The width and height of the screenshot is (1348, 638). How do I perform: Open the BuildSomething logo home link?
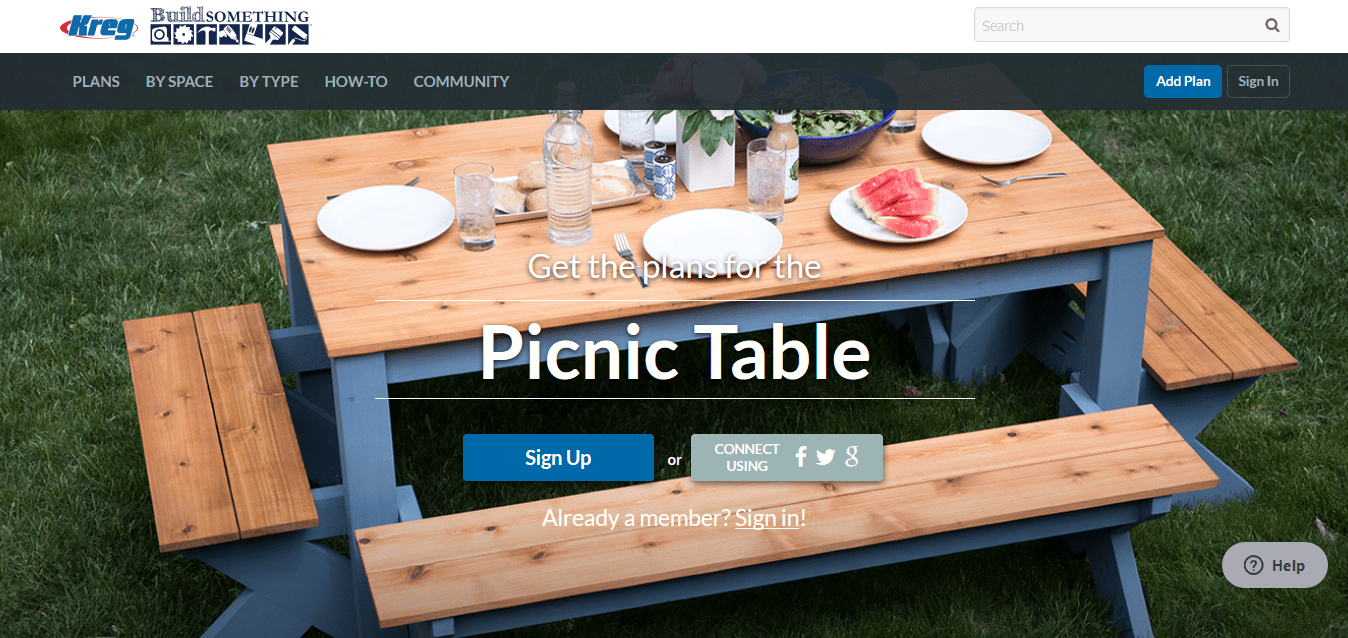[230, 26]
